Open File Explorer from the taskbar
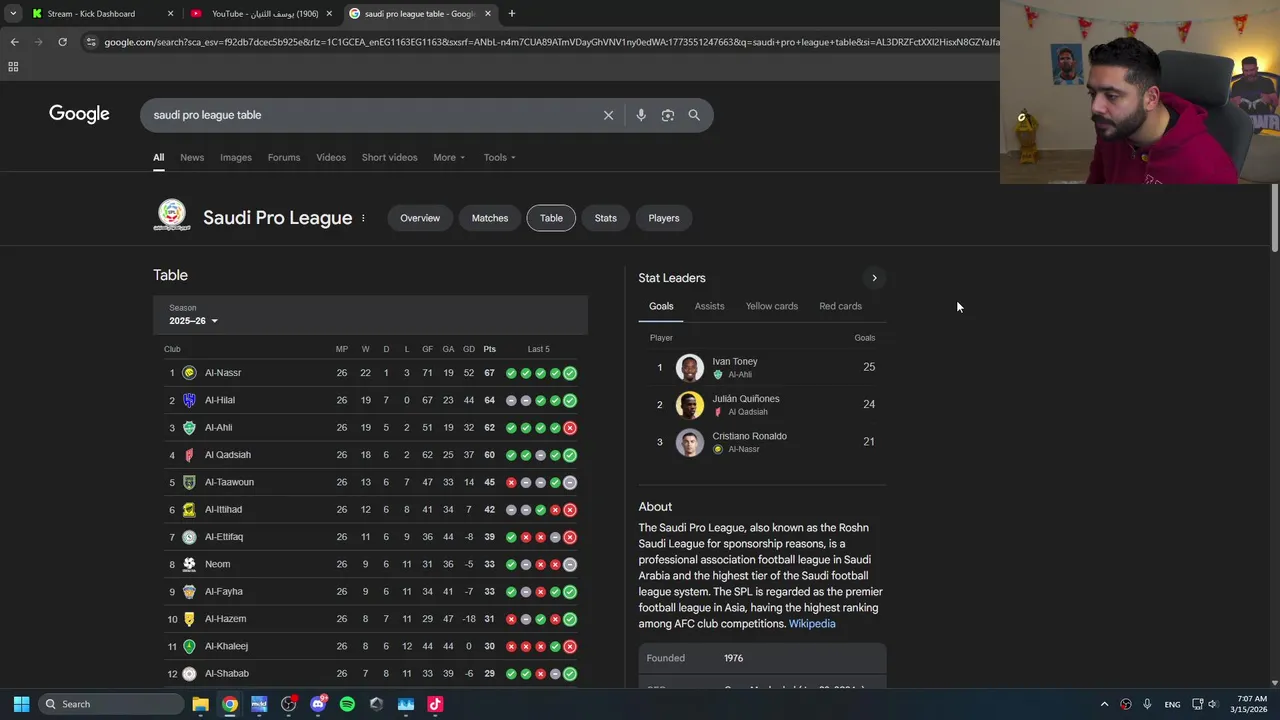 pos(200,704)
